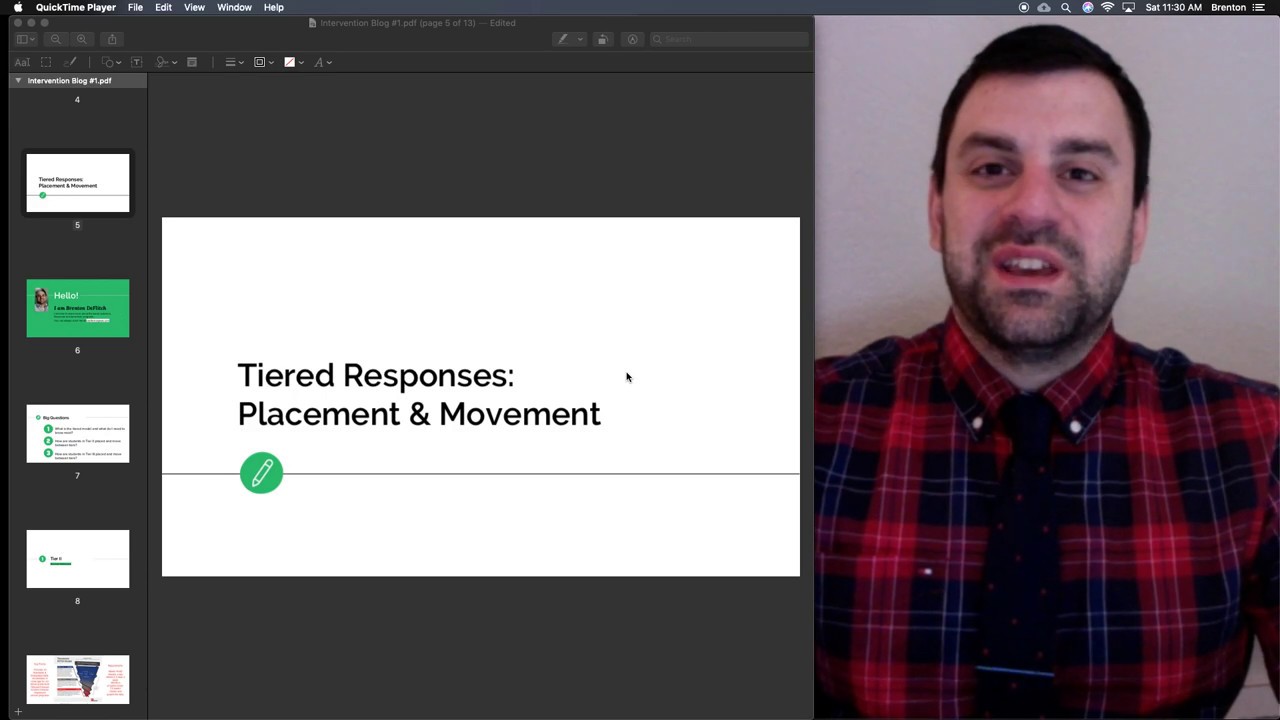Open the File menu
This screenshot has height=720, width=1280.
tap(135, 7)
